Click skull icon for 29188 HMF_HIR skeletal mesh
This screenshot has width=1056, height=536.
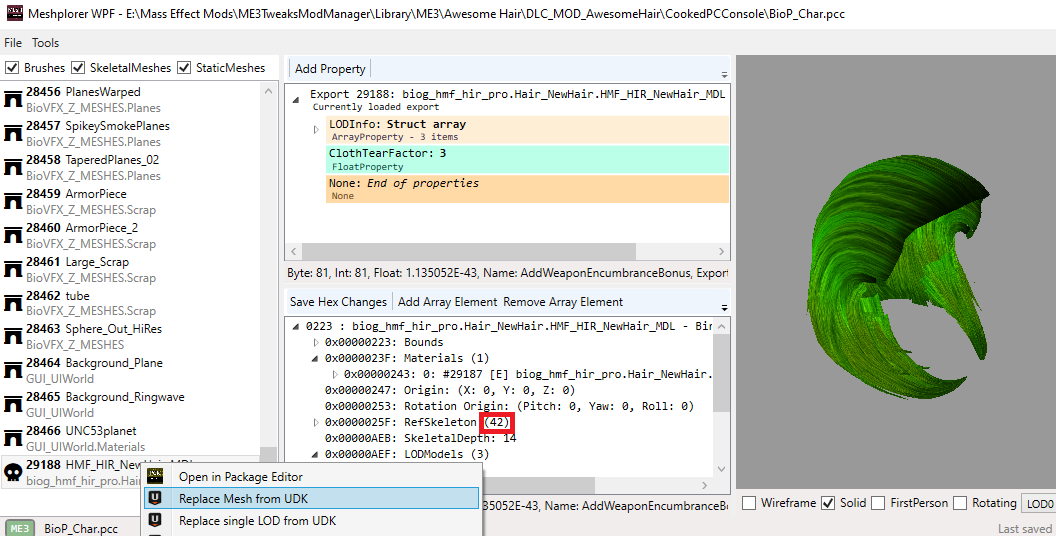tap(13, 473)
